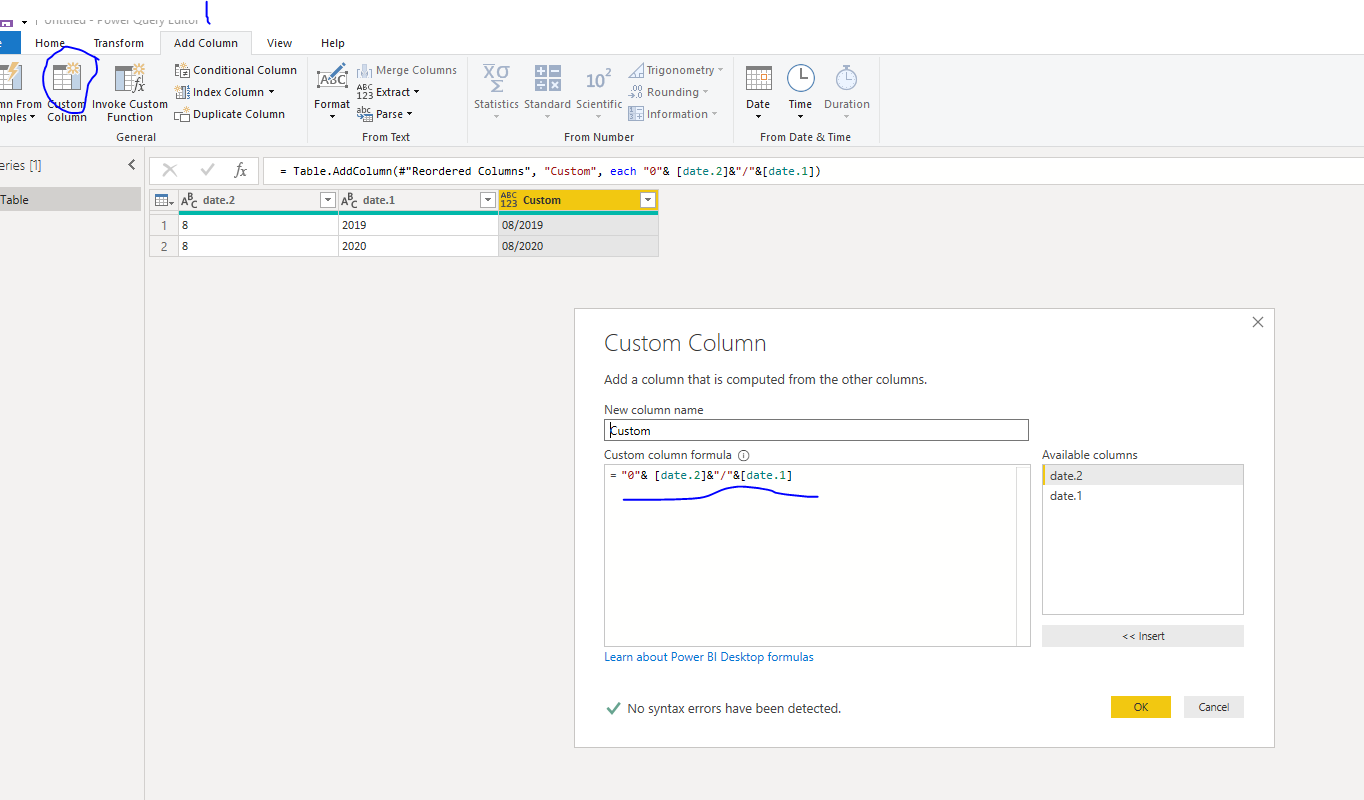
Task: Collapse the Queries pane
Action: tap(131, 165)
